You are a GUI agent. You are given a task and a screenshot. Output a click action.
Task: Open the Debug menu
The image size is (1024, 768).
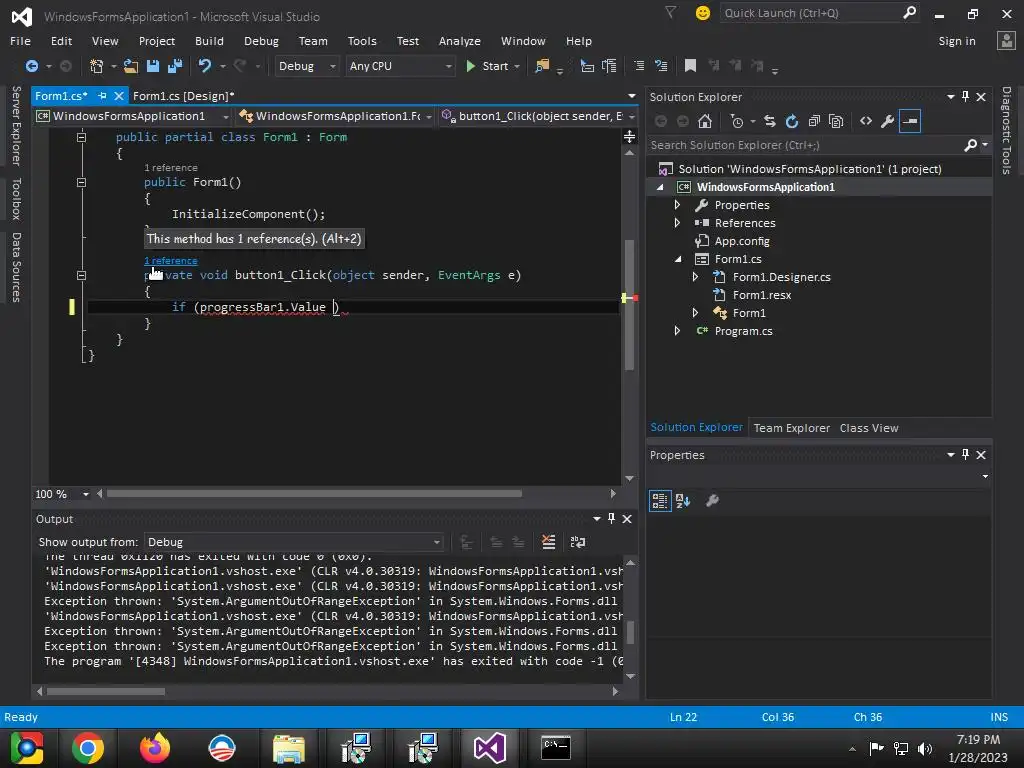[261, 41]
